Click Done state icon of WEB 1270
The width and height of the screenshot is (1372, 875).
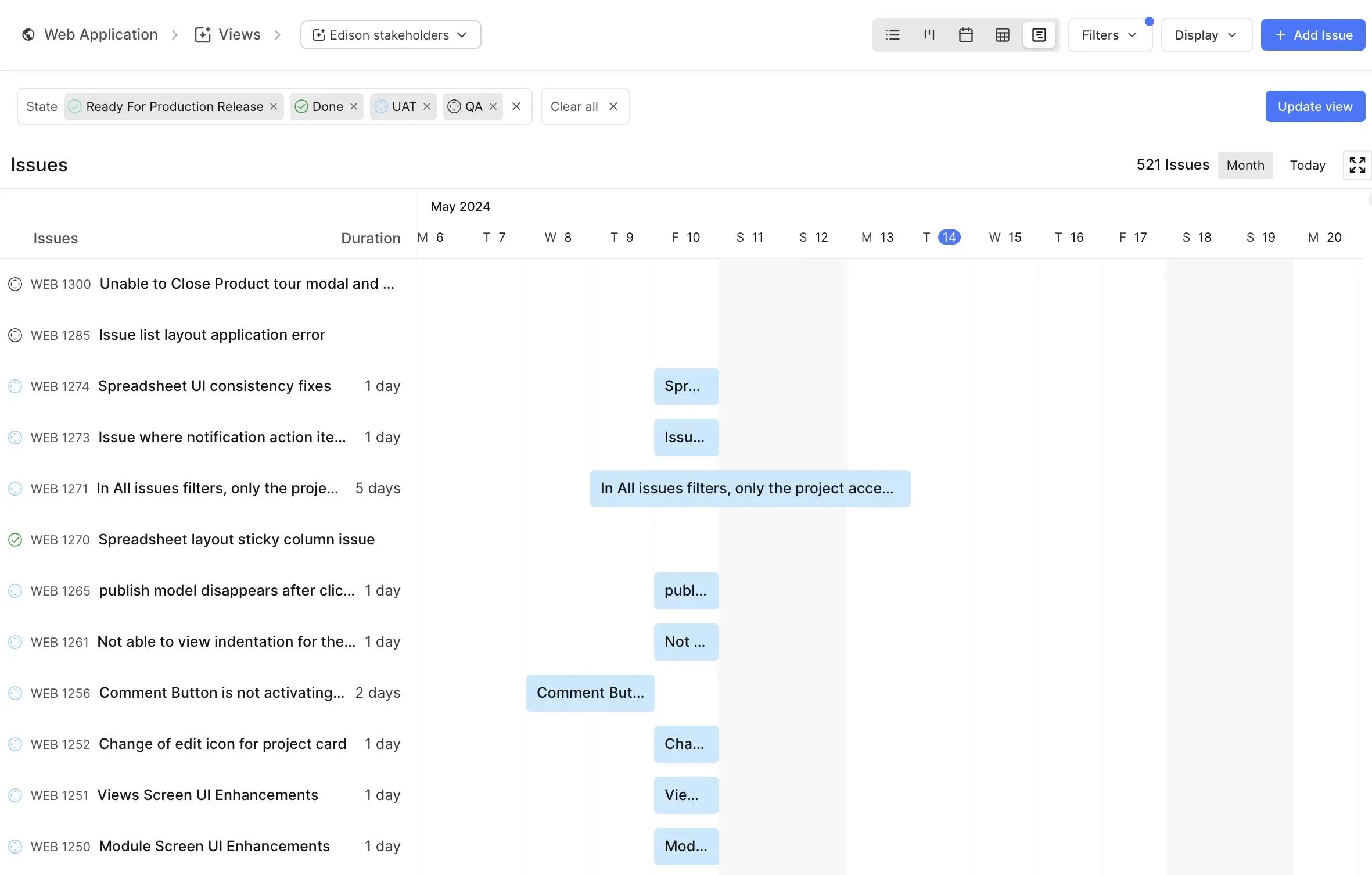click(x=15, y=540)
